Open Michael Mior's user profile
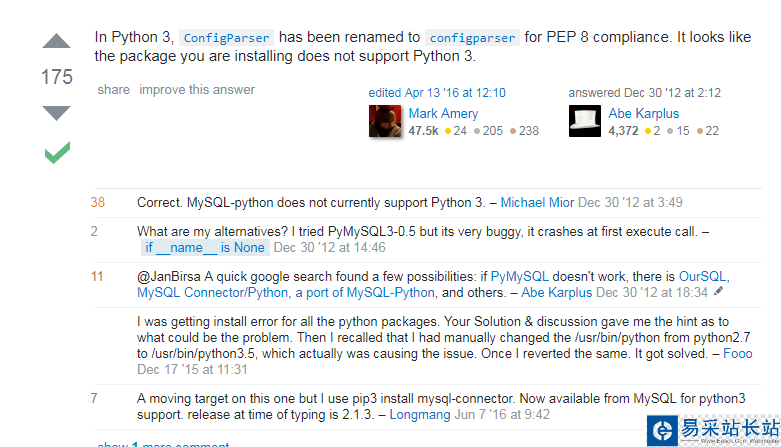This screenshot has width=781, height=447. [x=537, y=202]
